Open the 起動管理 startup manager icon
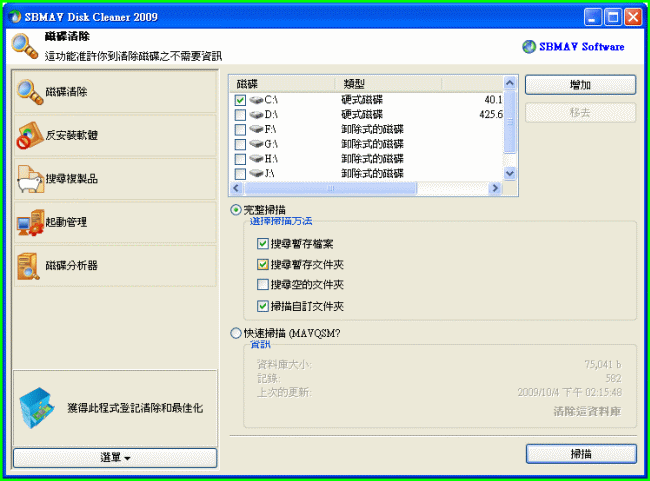 29,222
